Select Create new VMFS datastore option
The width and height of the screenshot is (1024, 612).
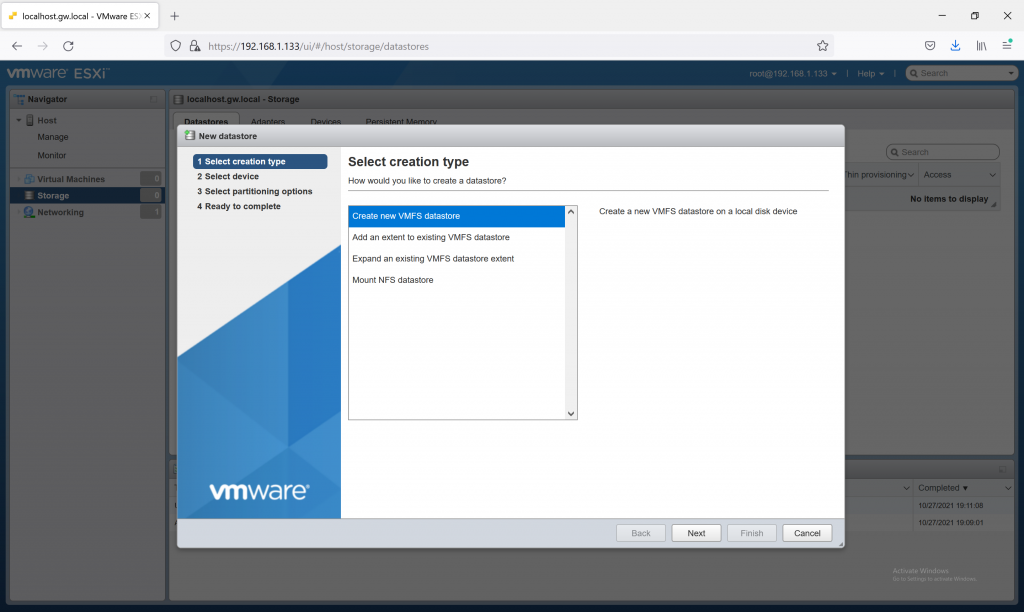click(456, 216)
